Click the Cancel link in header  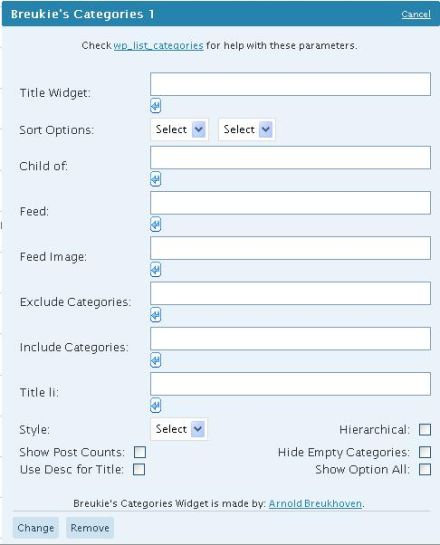(416, 14)
